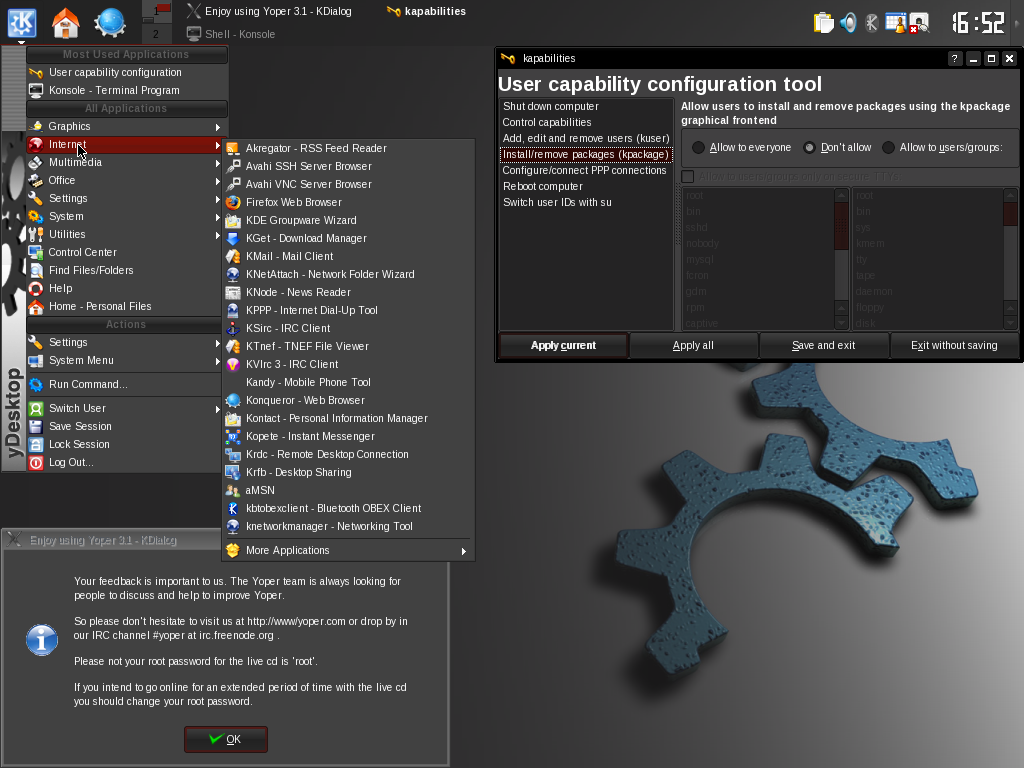Launch the globe web browser panel icon
The image size is (1024, 768).
[x=110, y=23]
